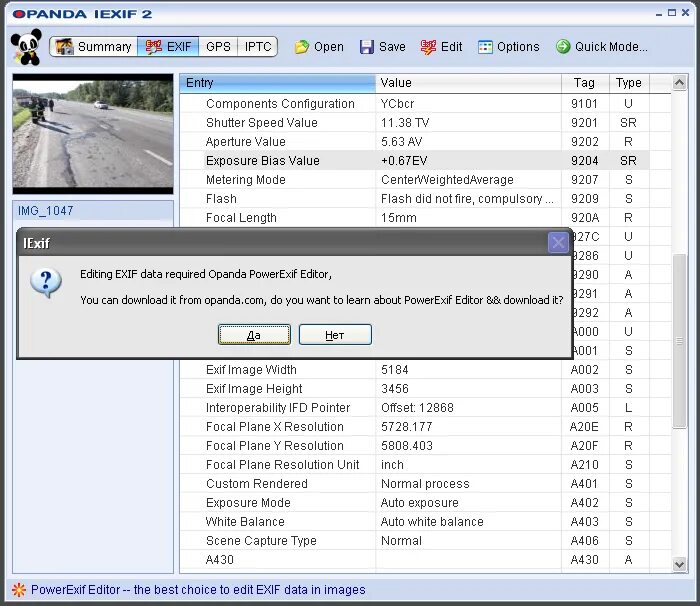Image resolution: width=700 pixels, height=606 pixels.
Task: Close the IExif dialog with X
Action: [558, 243]
